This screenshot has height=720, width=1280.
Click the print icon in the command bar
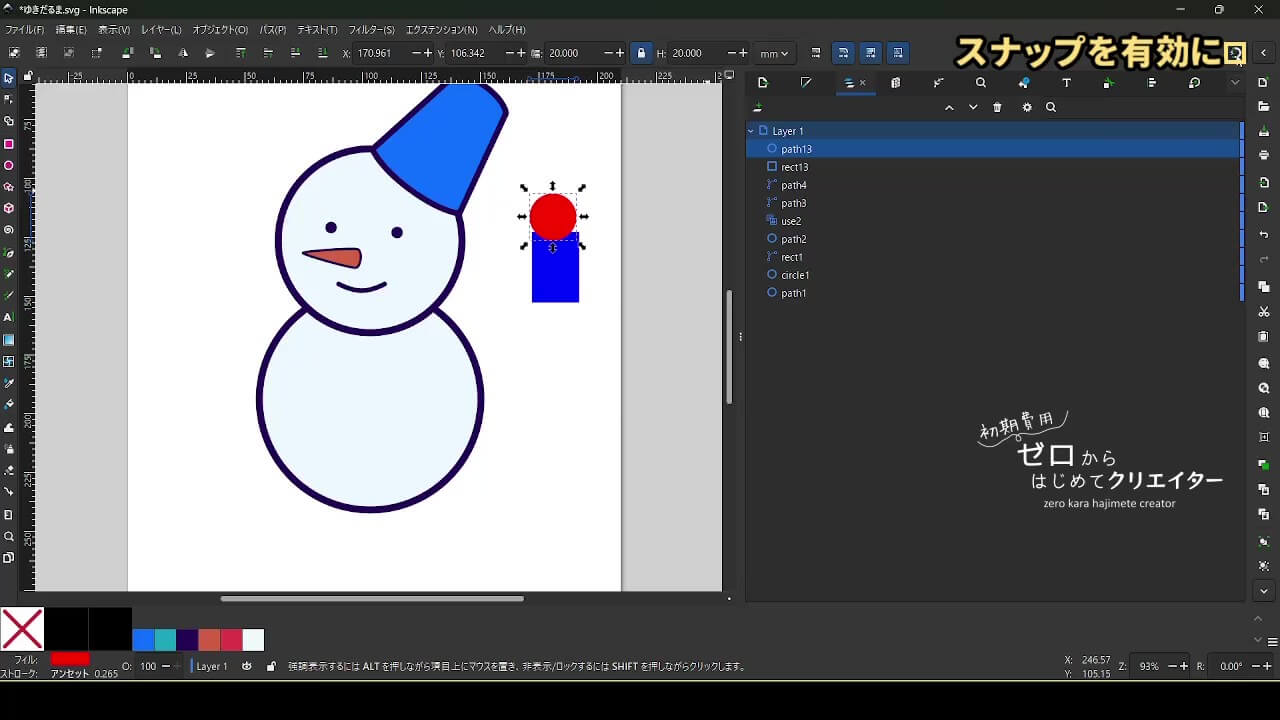point(1264,155)
